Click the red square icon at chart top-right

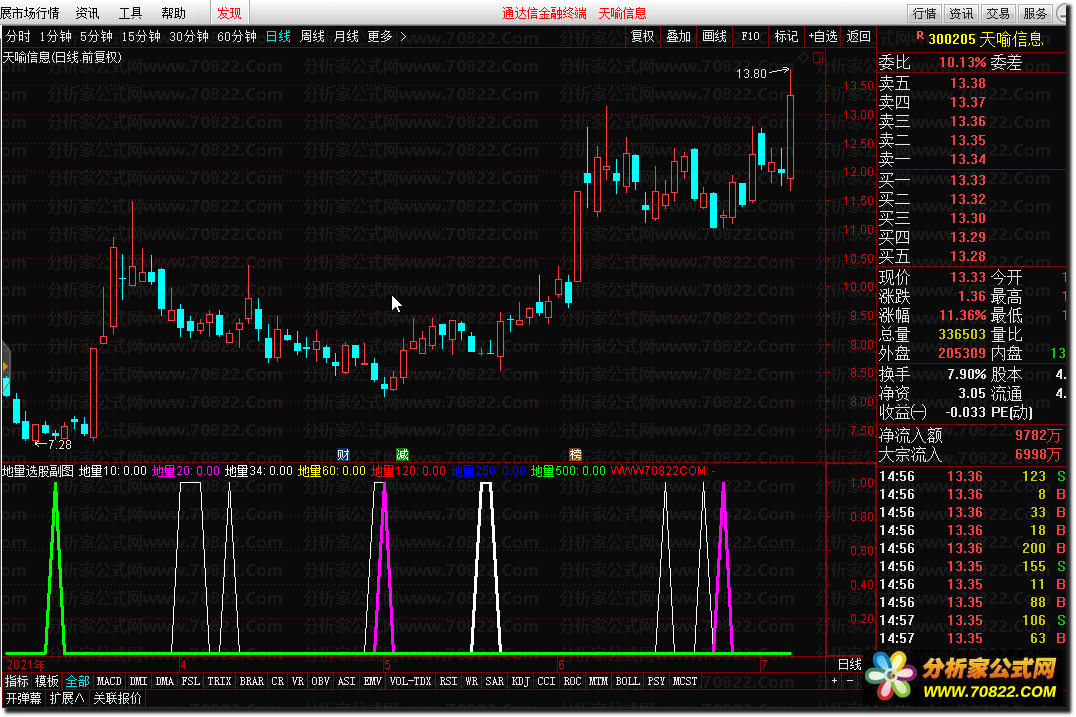(x=817, y=57)
